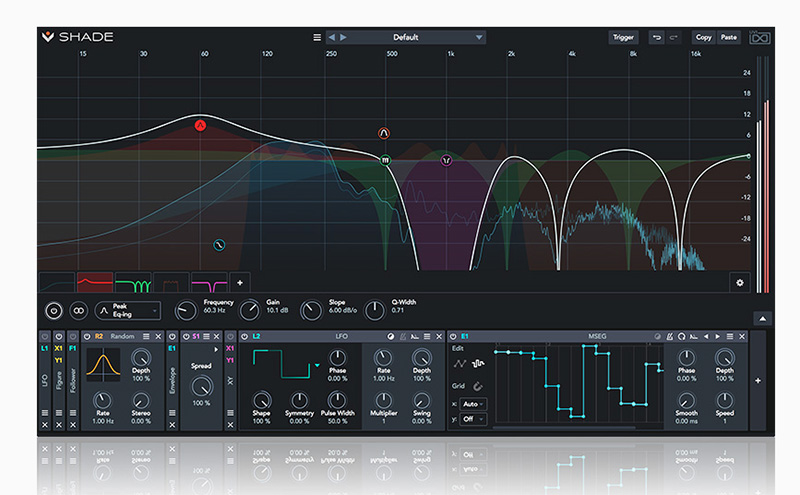Click the redo arrow button

[673, 37]
